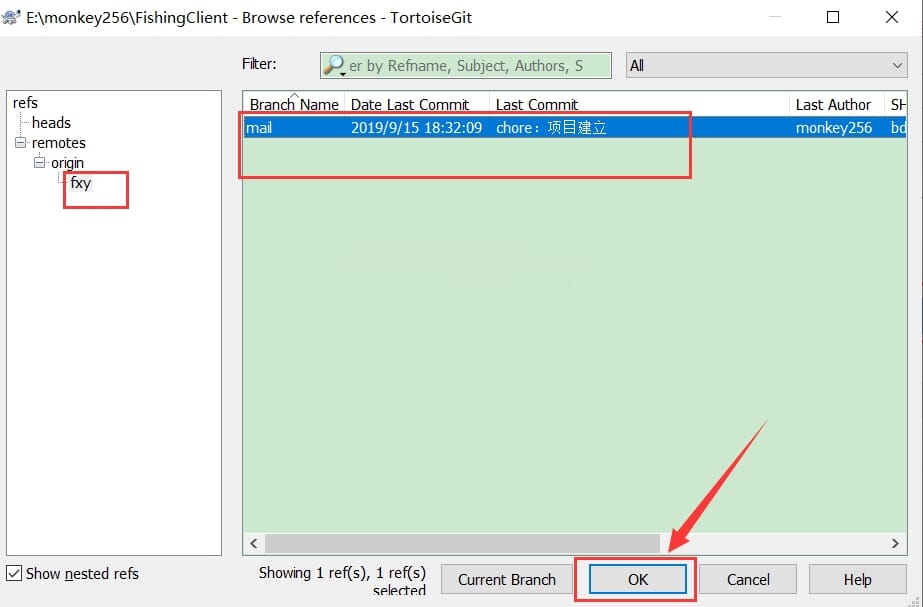Sort by the Last Commit column header
Viewport: 923px width, 607px height.
tap(639, 104)
